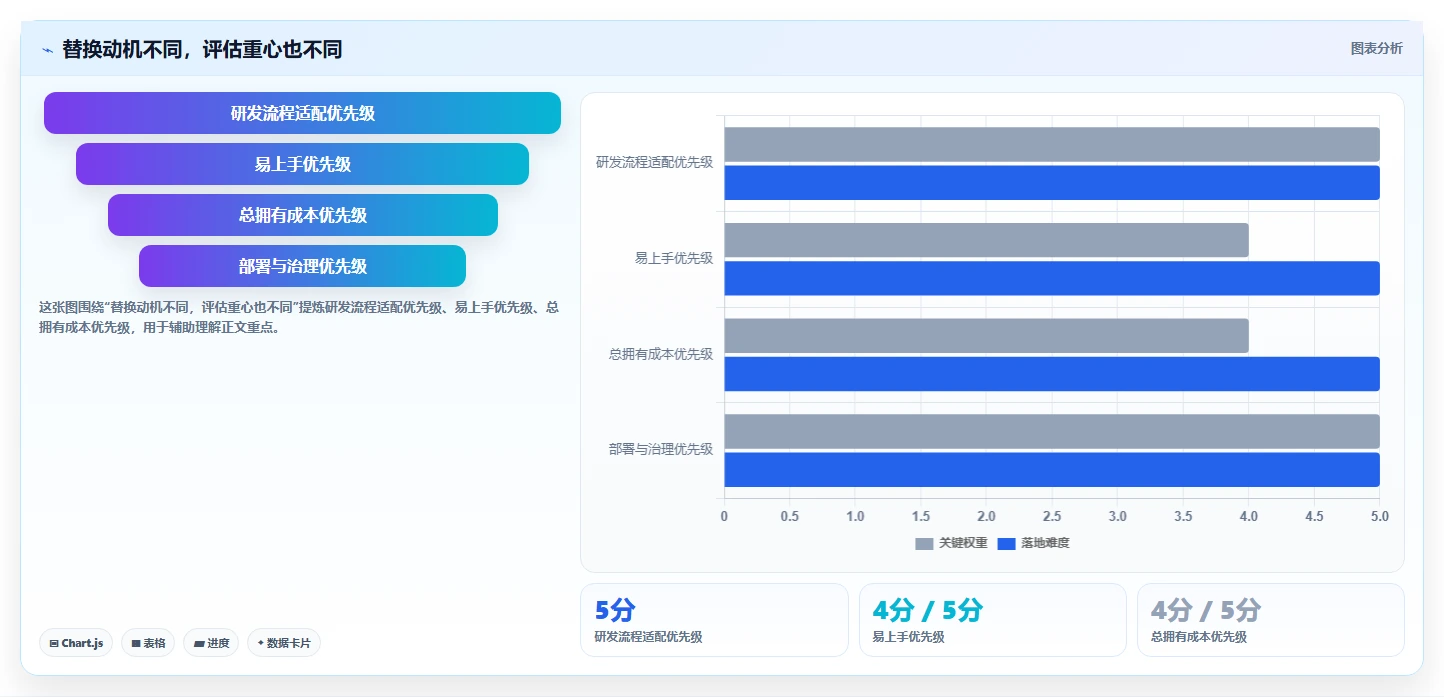The height and width of the screenshot is (697, 1444).
Task: Click the blue bar for 总拥有成本优先级
Action: (1052, 374)
